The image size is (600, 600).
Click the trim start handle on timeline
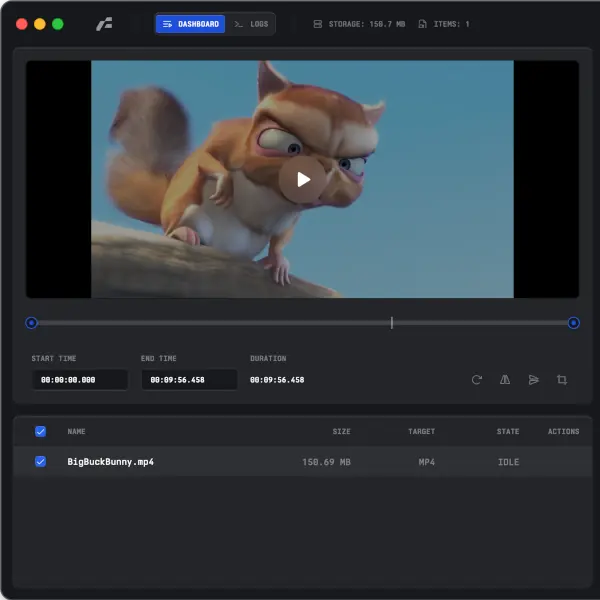[31, 323]
